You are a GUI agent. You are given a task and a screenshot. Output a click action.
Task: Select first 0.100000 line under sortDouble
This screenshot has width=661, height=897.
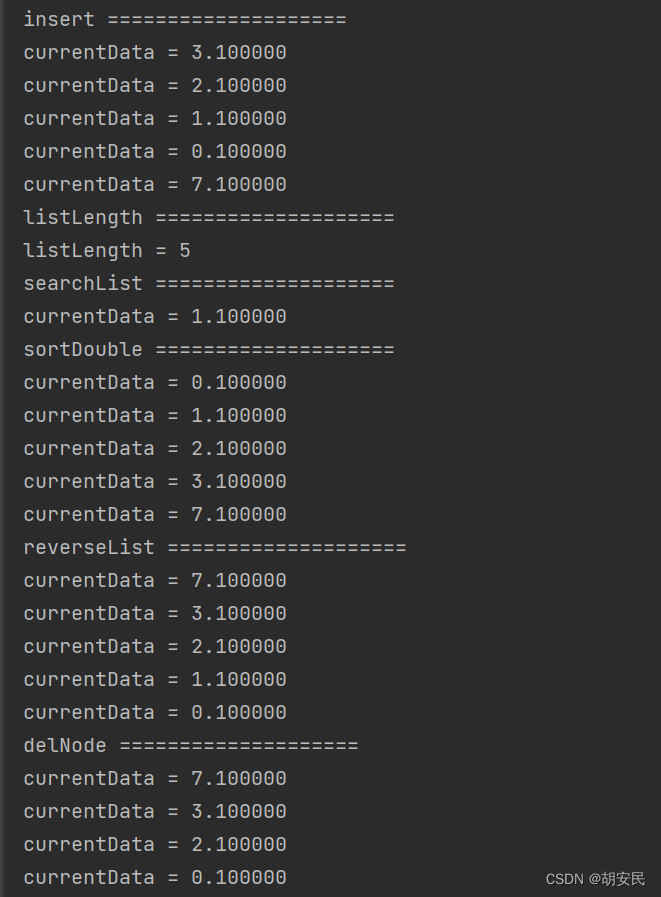pos(155,382)
